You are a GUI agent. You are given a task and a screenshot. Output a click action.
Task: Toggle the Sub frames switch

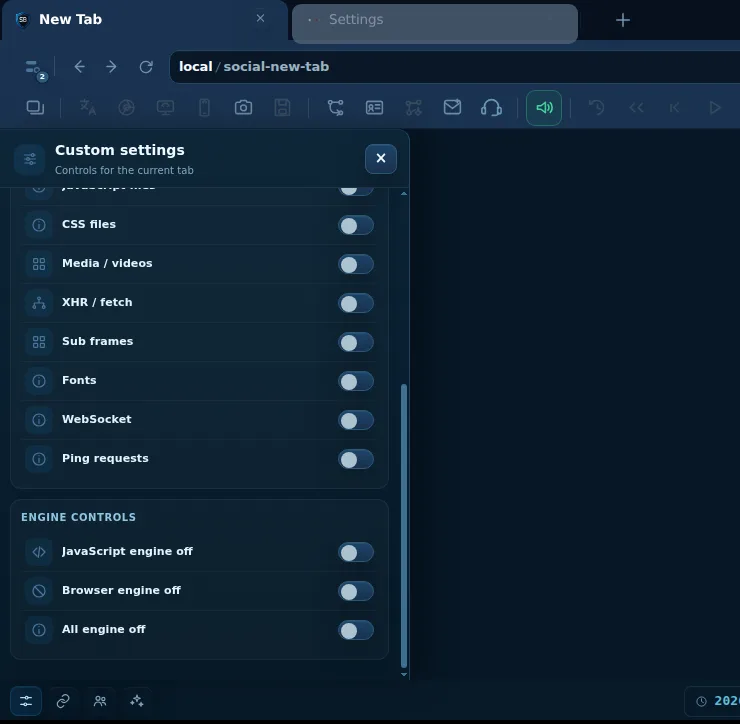tap(356, 342)
